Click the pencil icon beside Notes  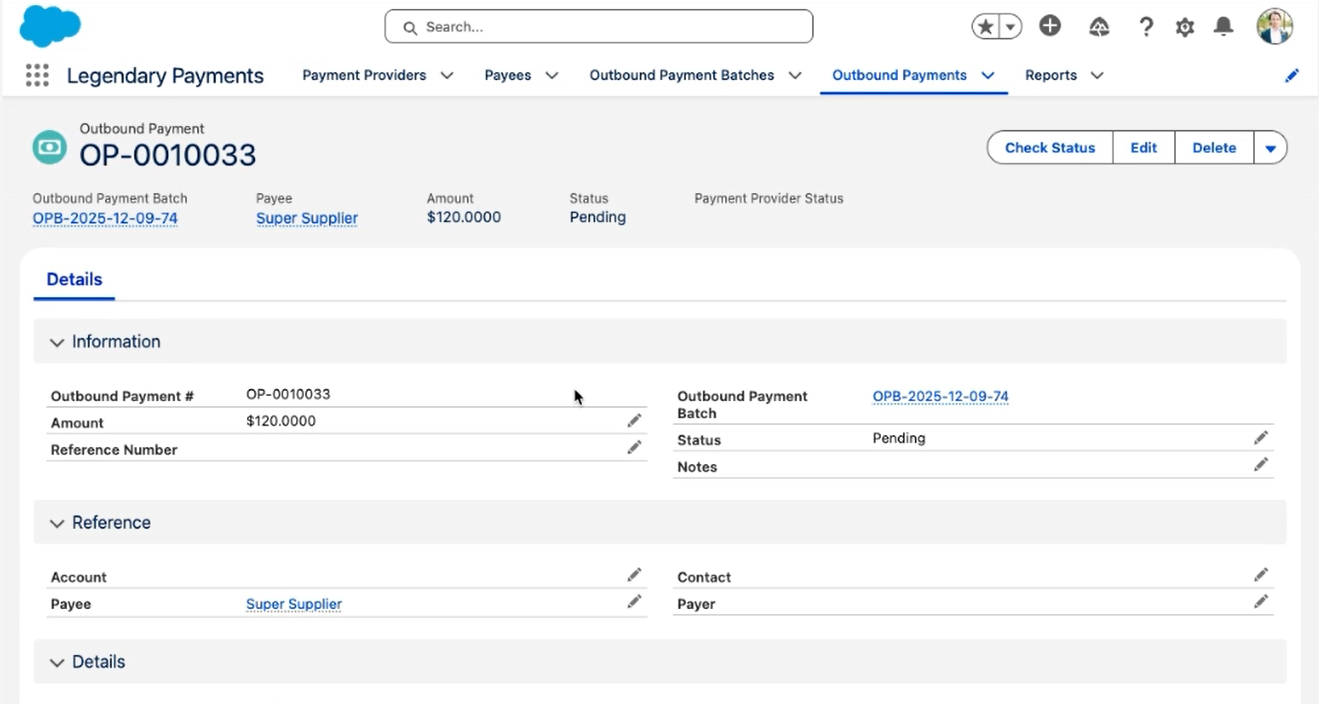1261,465
